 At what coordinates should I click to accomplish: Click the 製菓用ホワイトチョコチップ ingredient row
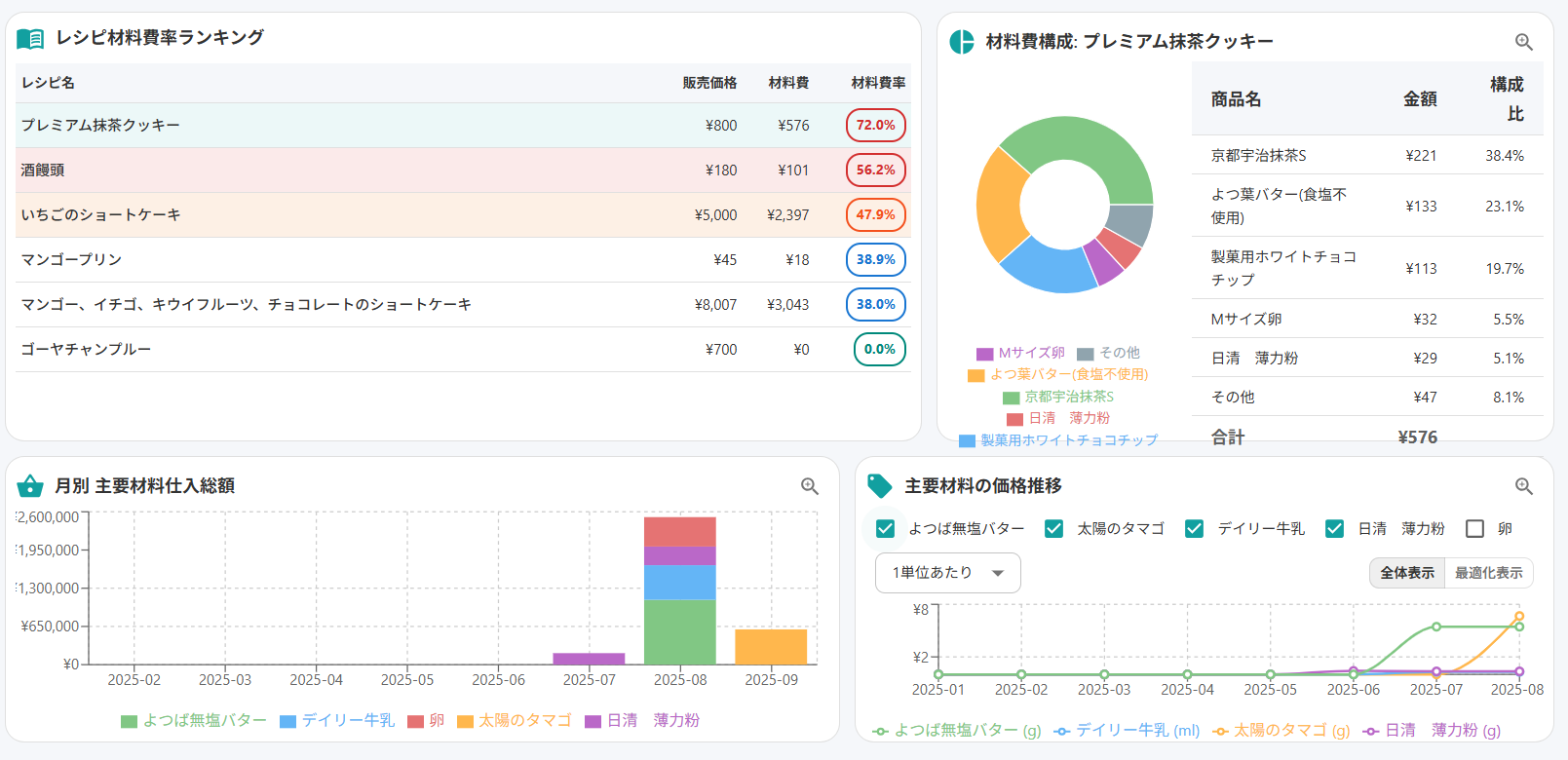[1367, 268]
